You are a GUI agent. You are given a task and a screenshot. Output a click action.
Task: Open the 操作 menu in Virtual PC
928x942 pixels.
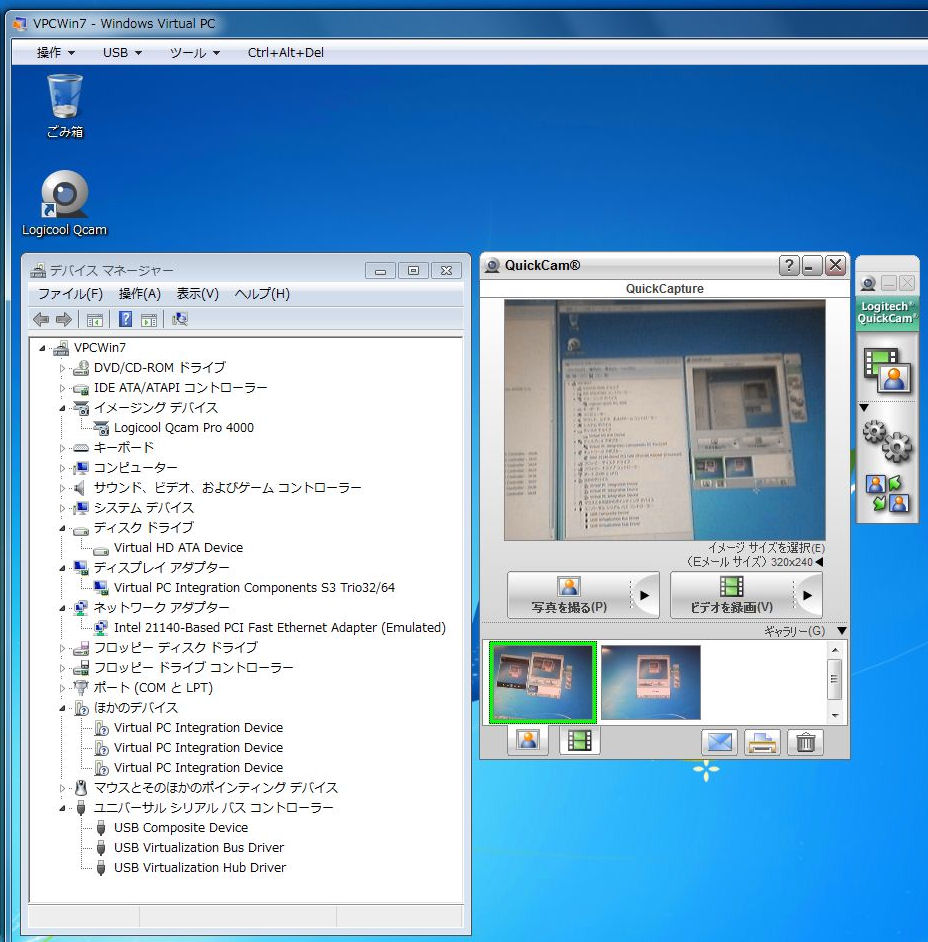tap(56, 53)
